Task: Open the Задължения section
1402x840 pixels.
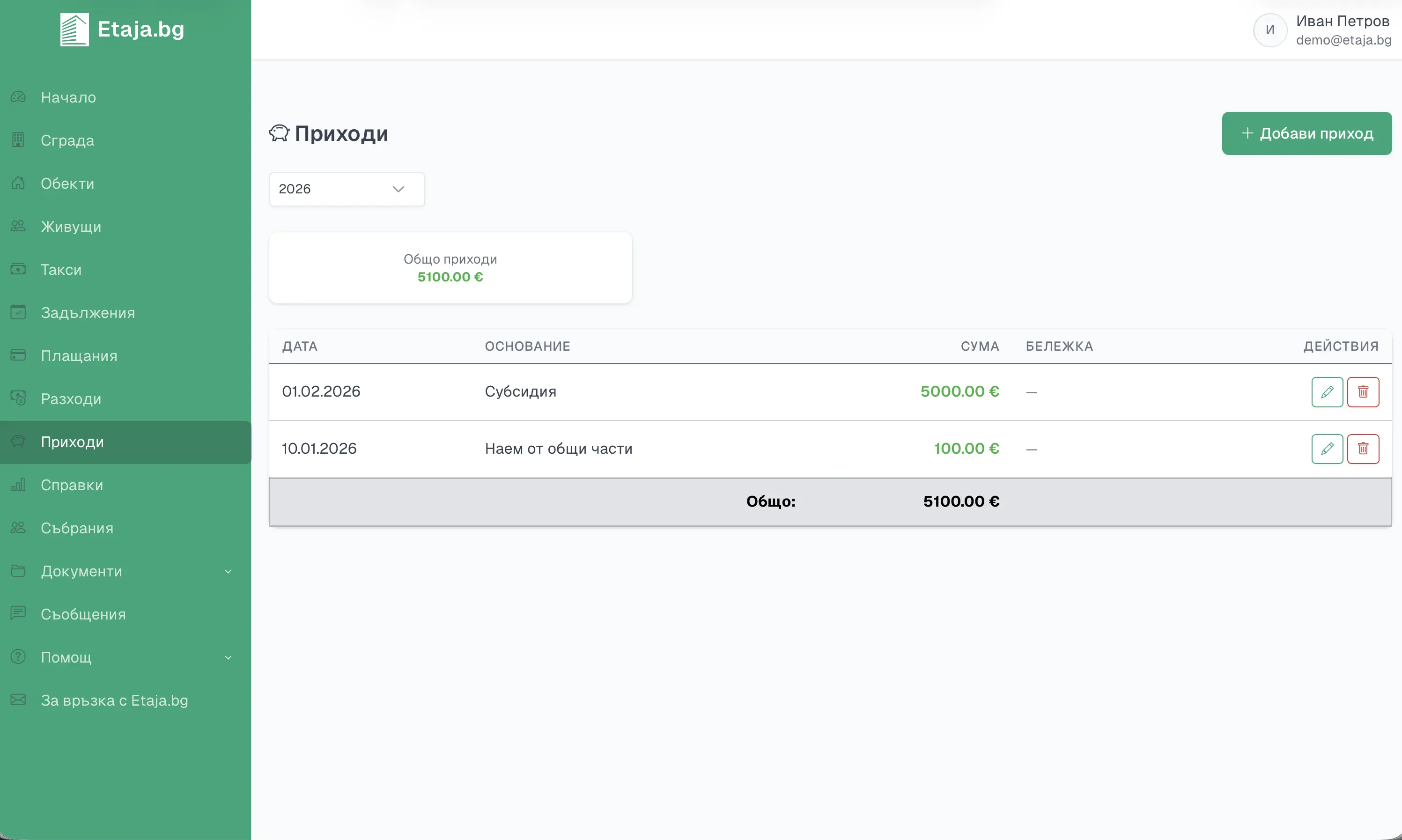Action: pyautogui.click(x=125, y=312)
